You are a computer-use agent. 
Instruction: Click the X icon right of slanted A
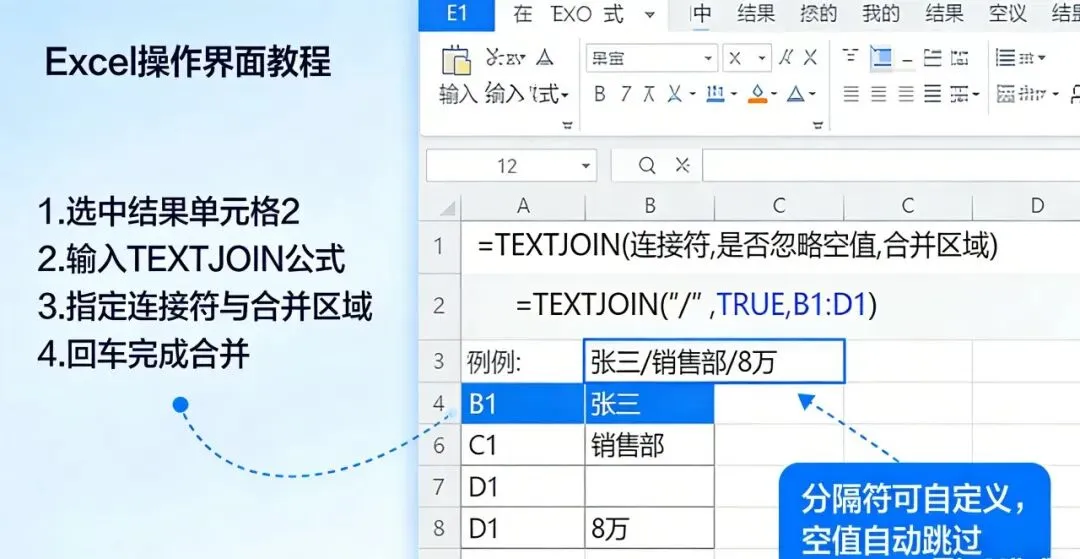click(x=811, y=59)
